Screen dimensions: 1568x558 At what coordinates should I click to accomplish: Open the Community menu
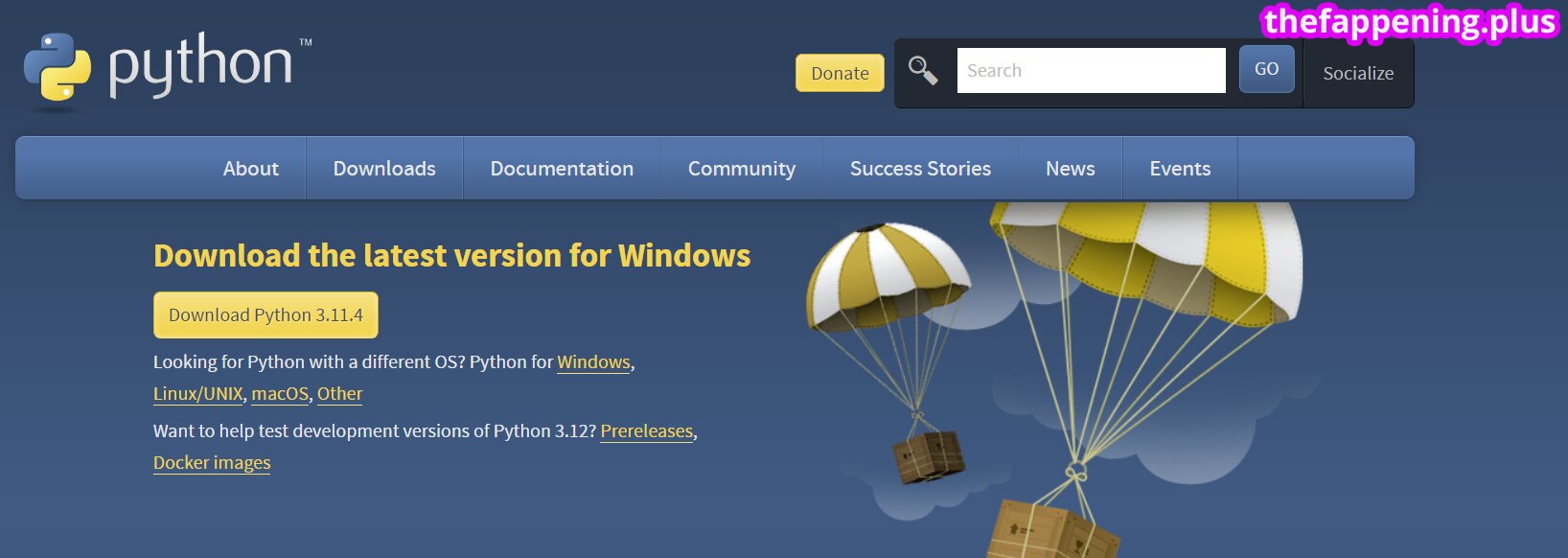(742, 168)
